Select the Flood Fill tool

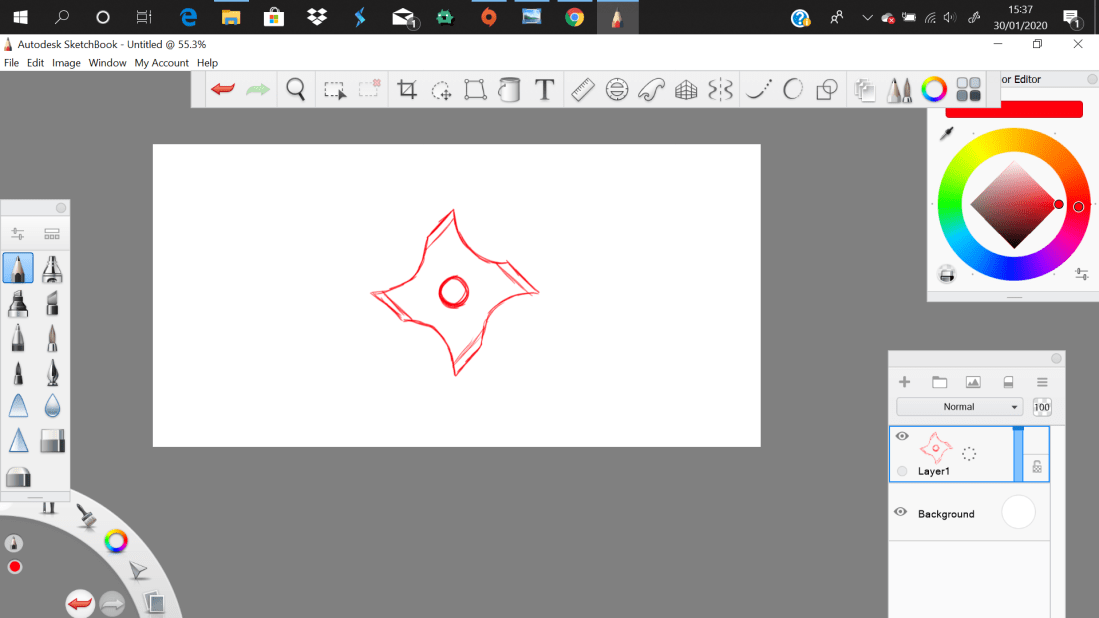(x=509, y=89)
